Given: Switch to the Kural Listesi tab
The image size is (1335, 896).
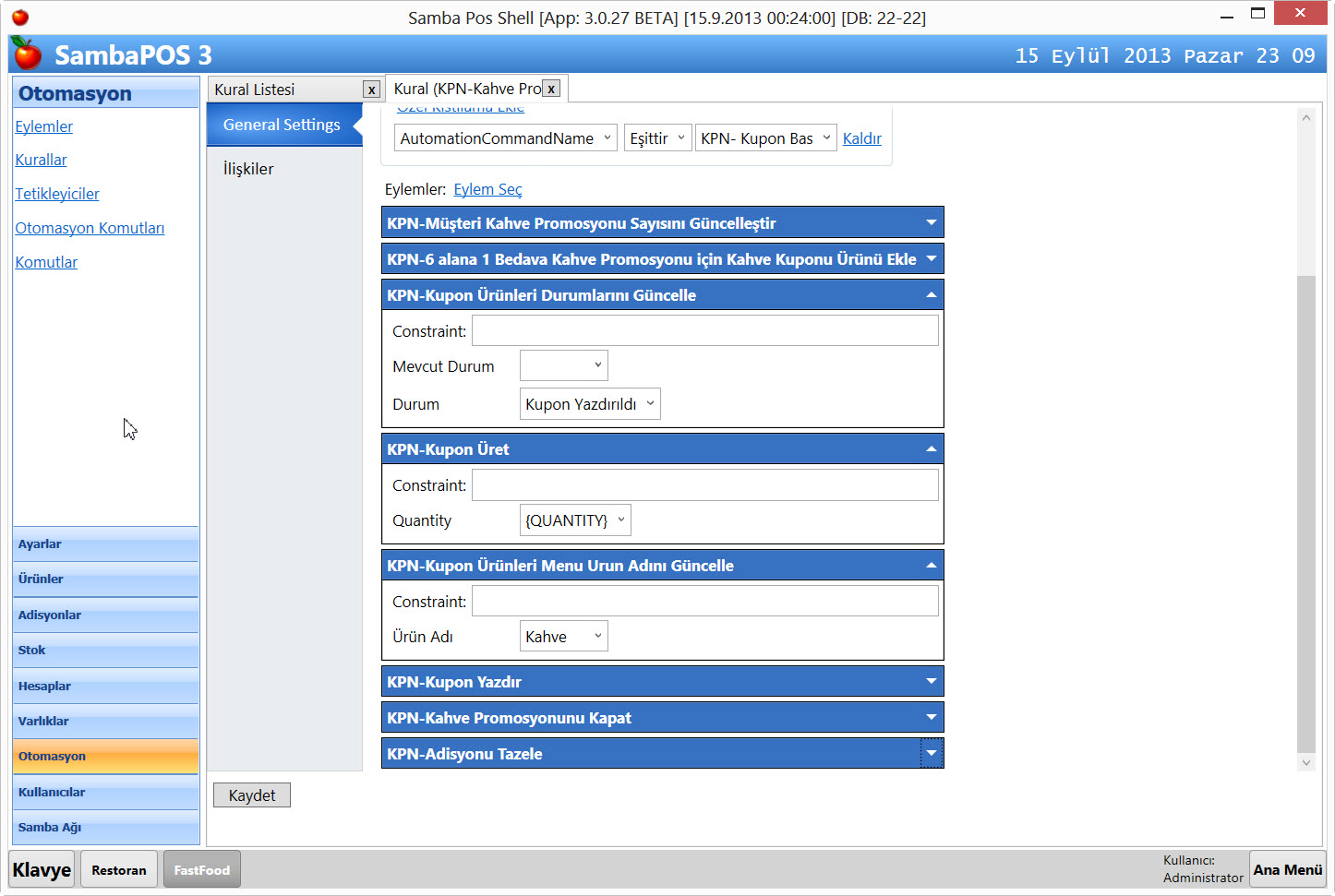Looking at the screenshot, I should pos(255,90).
